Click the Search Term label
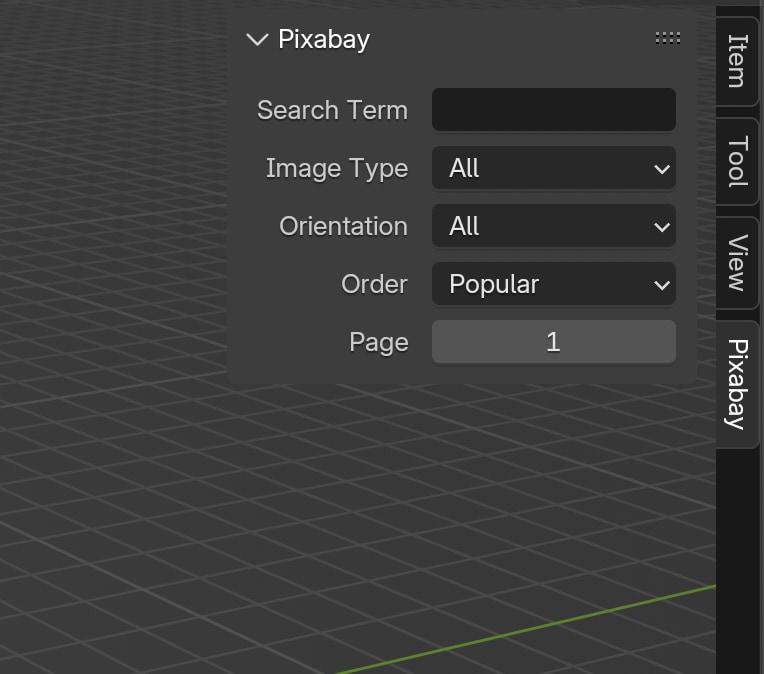The height and width of the screenshot is (674, 764). coord(332,110)
